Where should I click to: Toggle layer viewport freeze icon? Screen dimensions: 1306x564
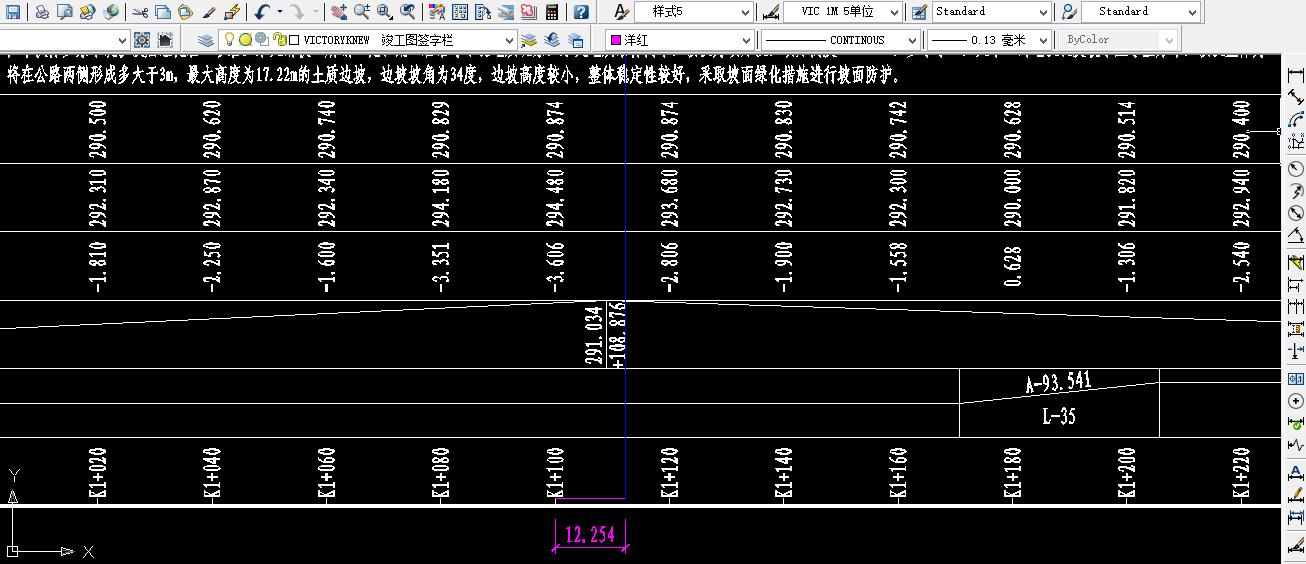click(x=261, y=40)
